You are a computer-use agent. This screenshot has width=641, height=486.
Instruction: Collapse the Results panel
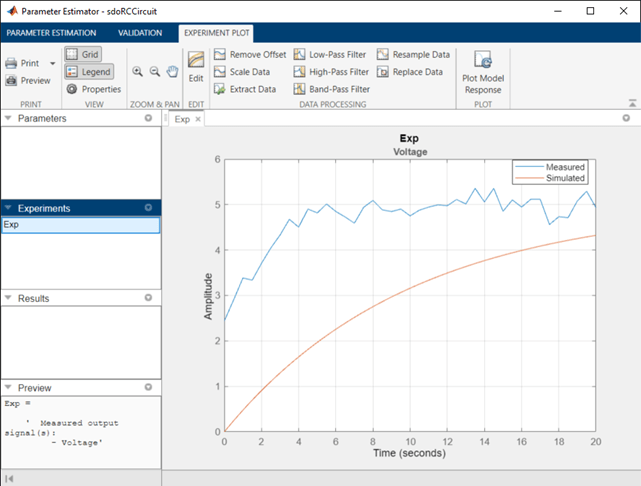coord(8,298)
